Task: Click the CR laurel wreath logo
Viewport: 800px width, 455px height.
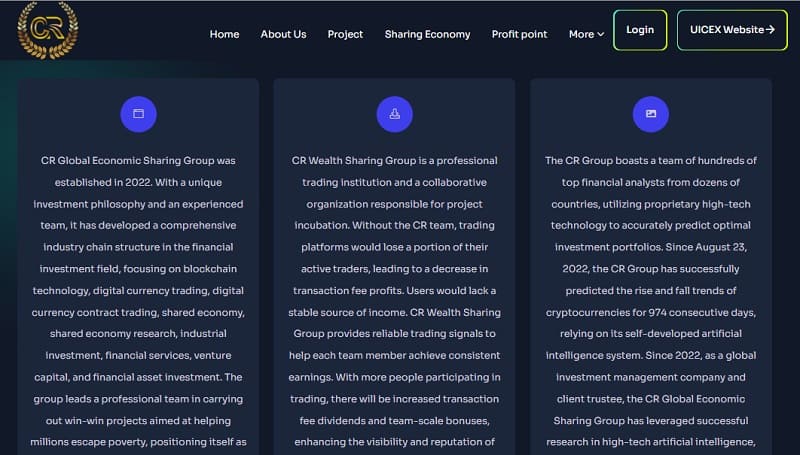Action: pyautogui.click(x=48, y=30)
